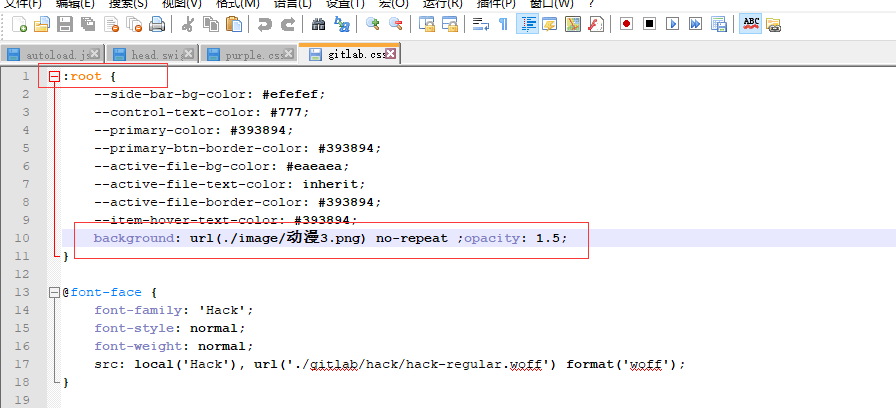The height and width of the screenshot is (408, 896).
Task: Click the New file toolbar icon
Action: [x=19, y=23]
